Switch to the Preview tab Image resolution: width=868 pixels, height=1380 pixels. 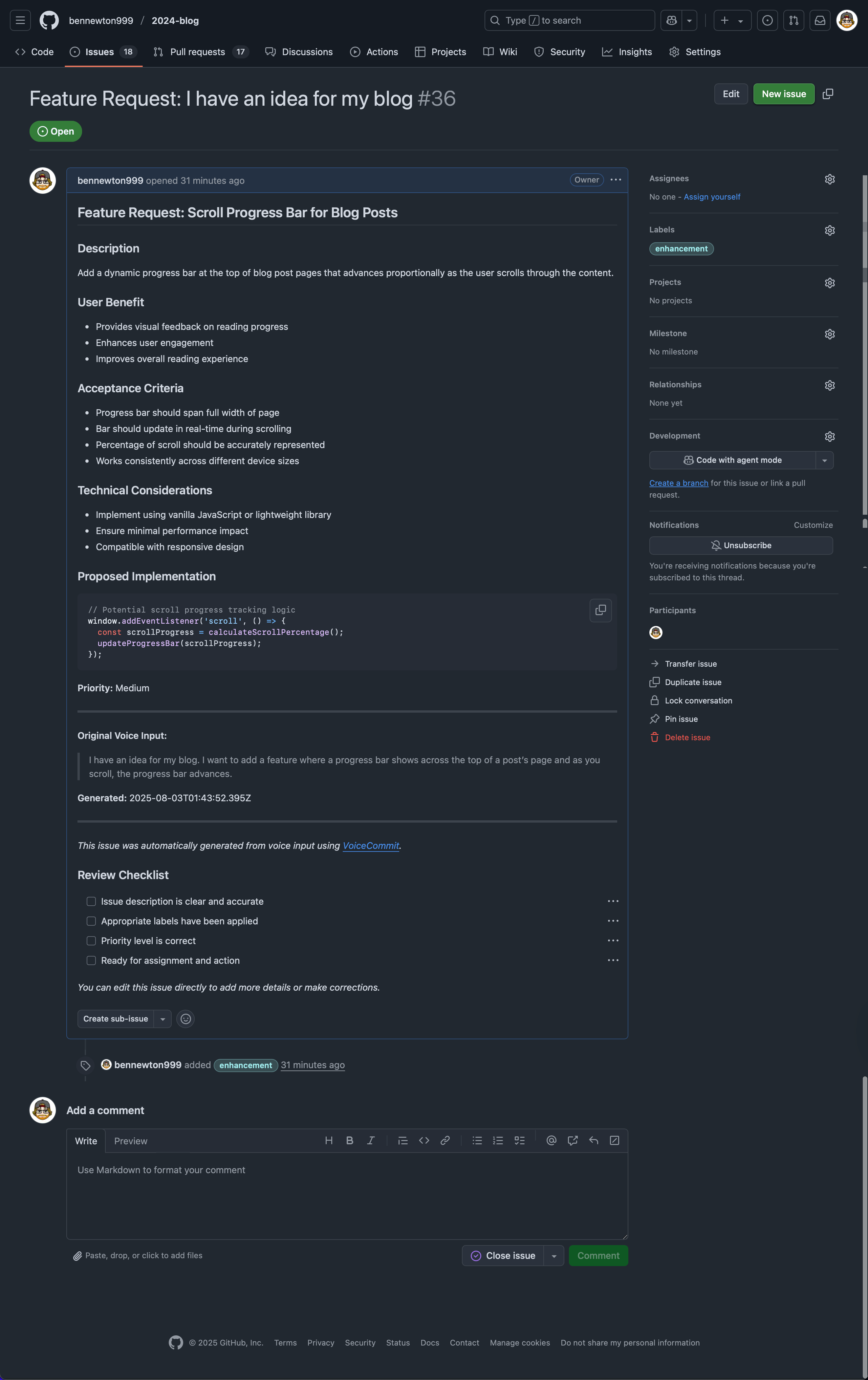(x=131, y=1140)
